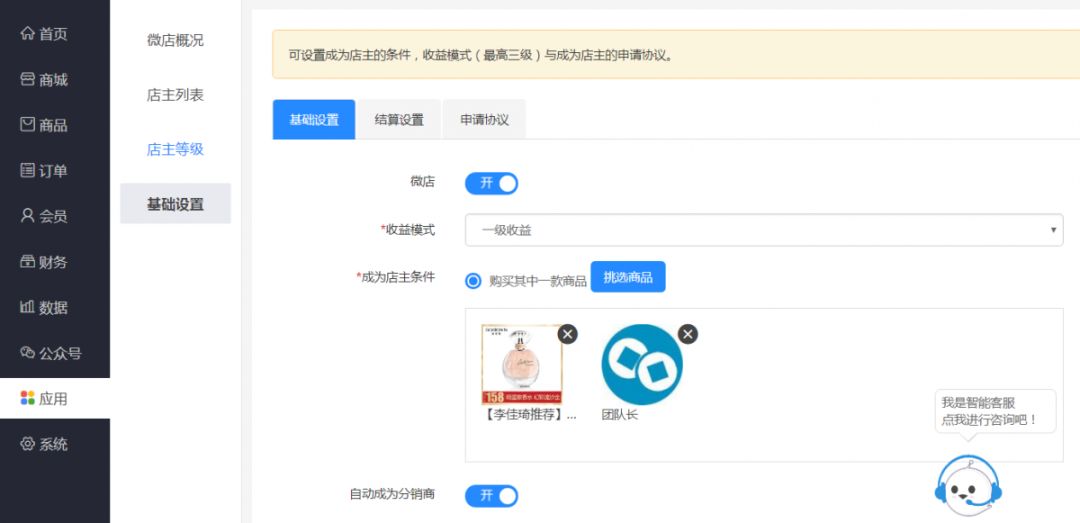Click the store icon beside 商城
Viewport: 1080px width, 523px height.
[27, 79]
